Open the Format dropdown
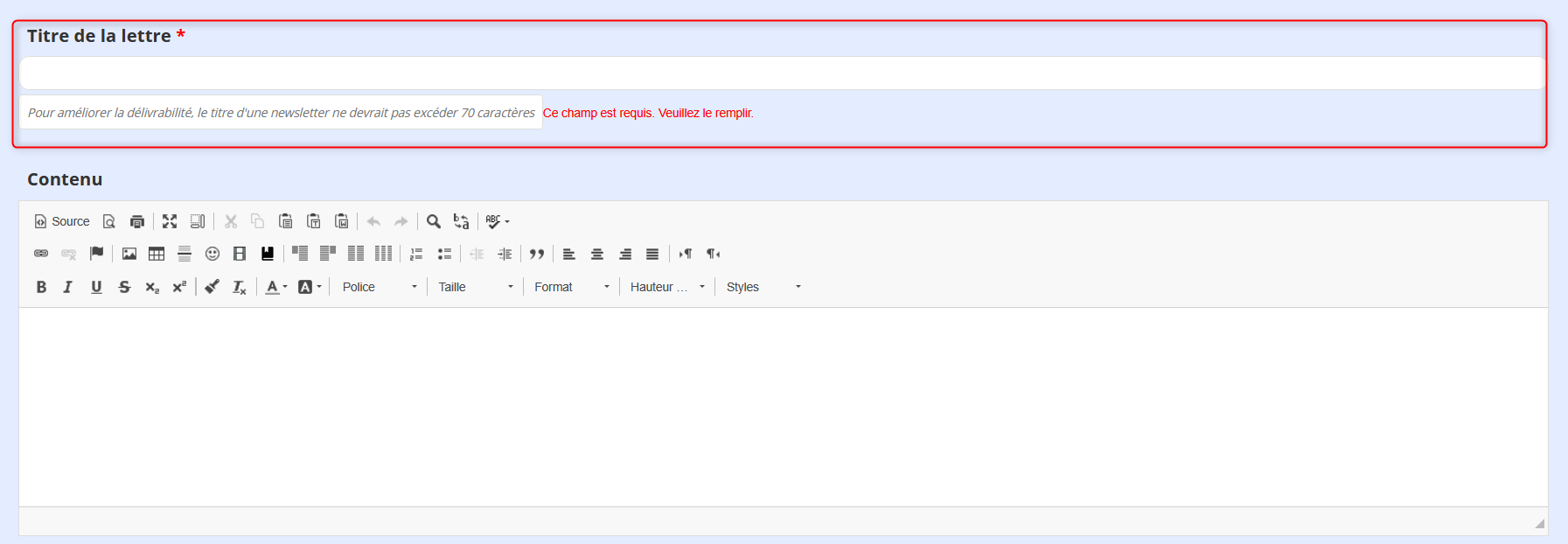 (x=572, y=287)
